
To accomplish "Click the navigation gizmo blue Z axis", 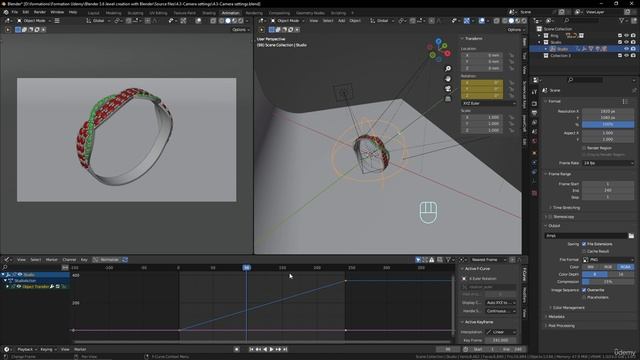I will point(438,41).
